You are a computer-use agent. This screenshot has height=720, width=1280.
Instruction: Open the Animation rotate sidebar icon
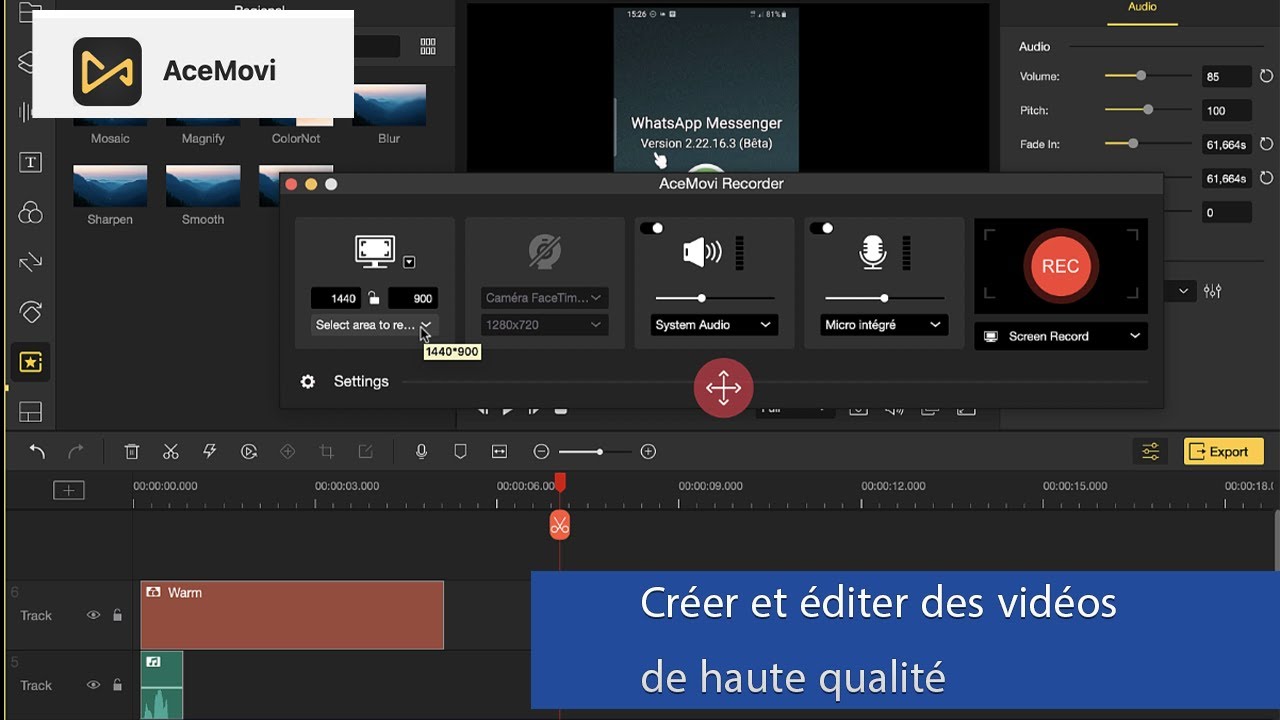(x=31, y=312)
